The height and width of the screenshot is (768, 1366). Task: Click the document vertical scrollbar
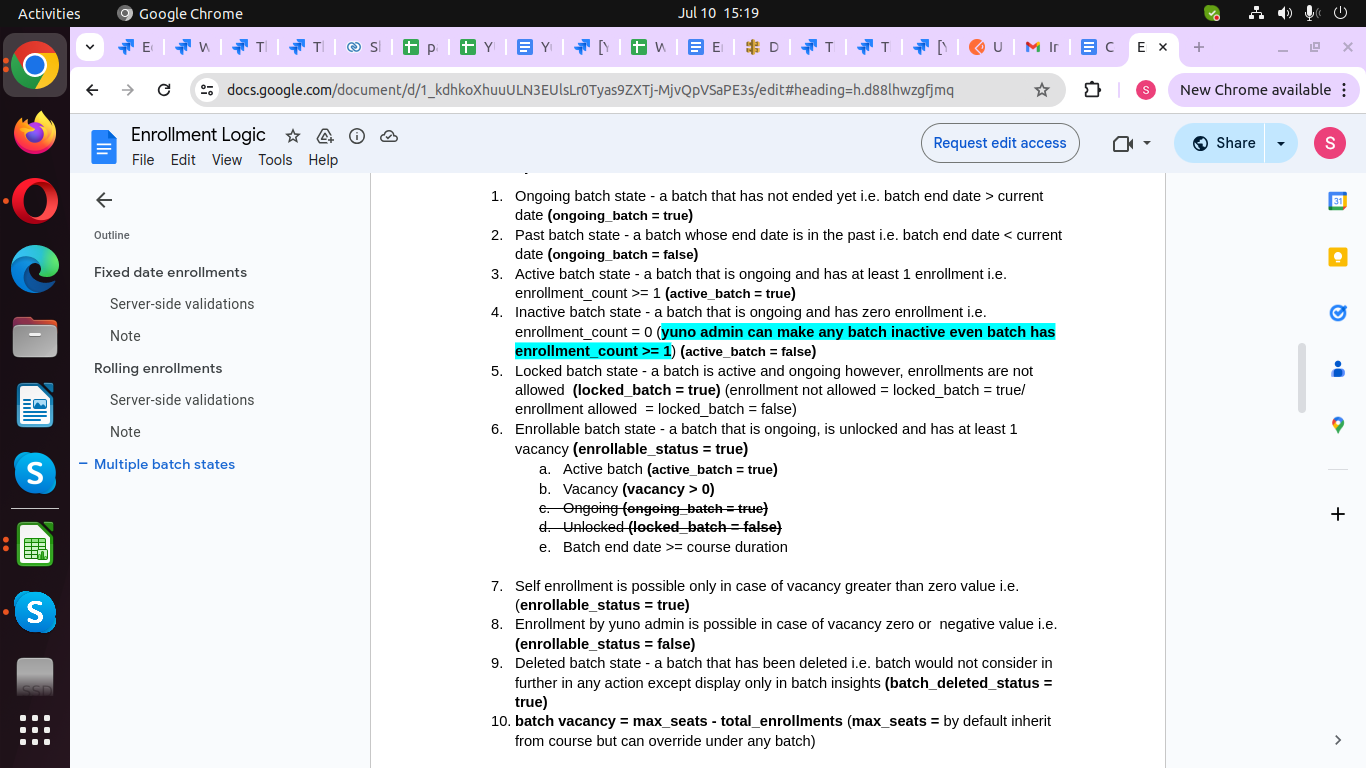point(1301,377)
